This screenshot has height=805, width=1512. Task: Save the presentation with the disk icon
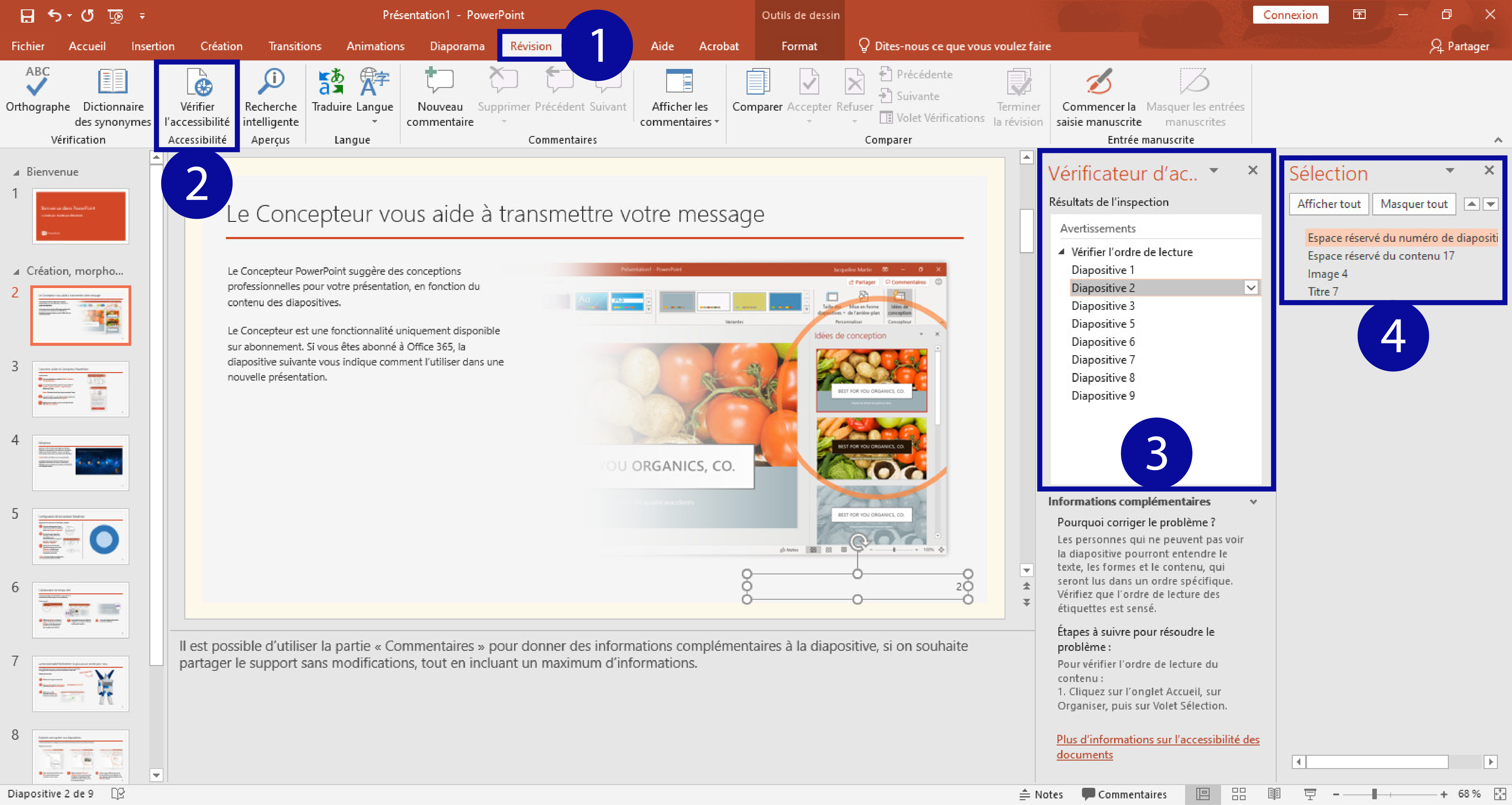click(27, 16)
